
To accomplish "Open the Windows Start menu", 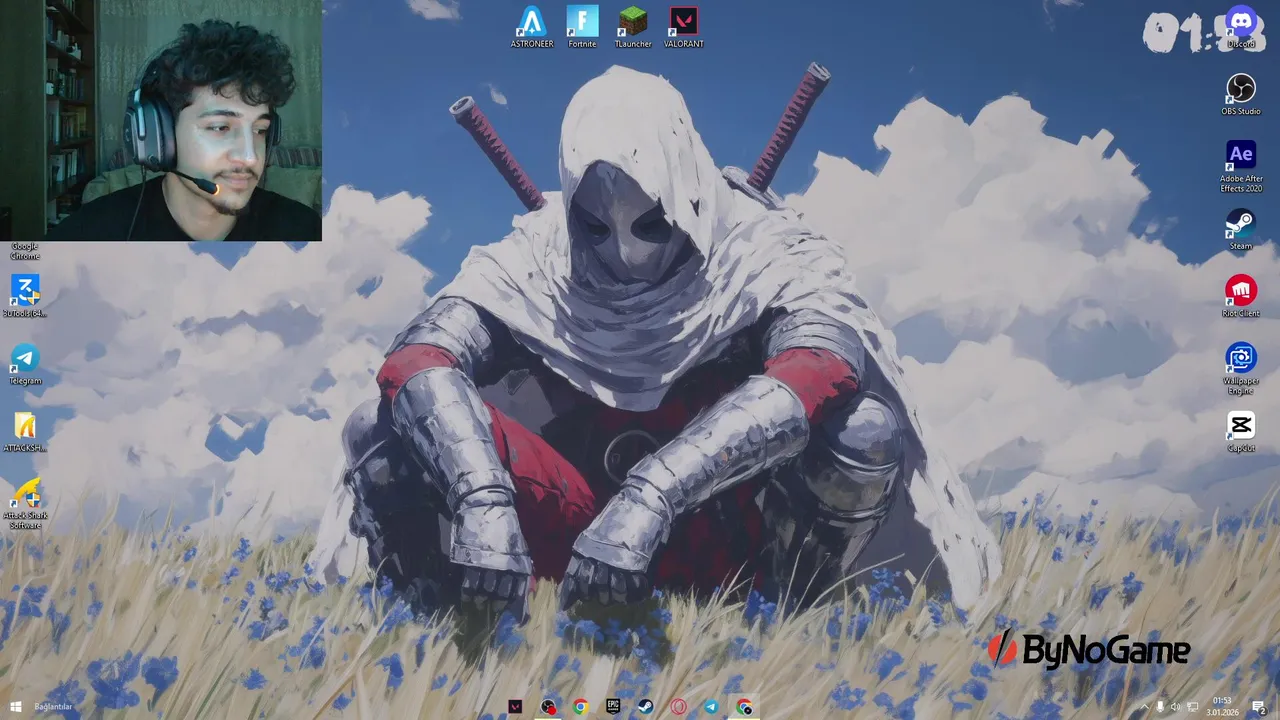I will (x=15, y=707).
